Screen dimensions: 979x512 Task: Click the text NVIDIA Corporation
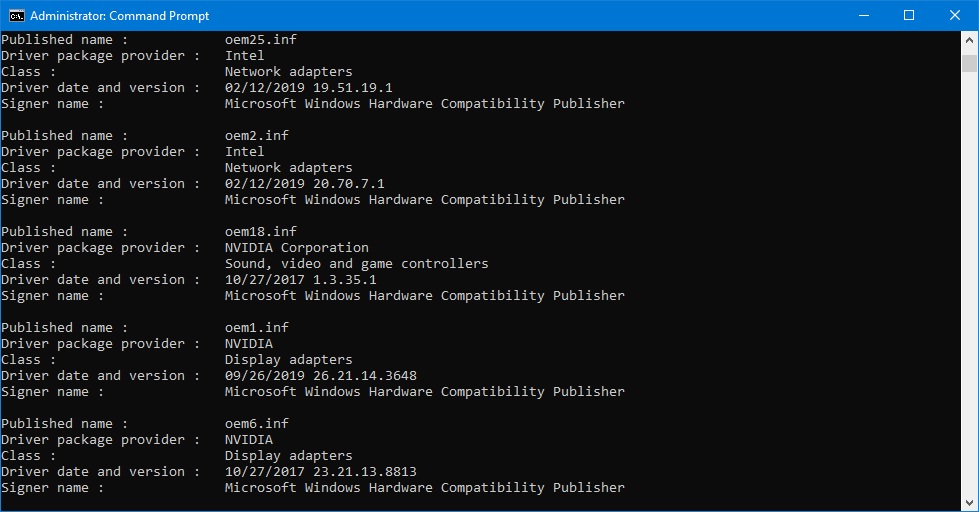click(297, 248)
